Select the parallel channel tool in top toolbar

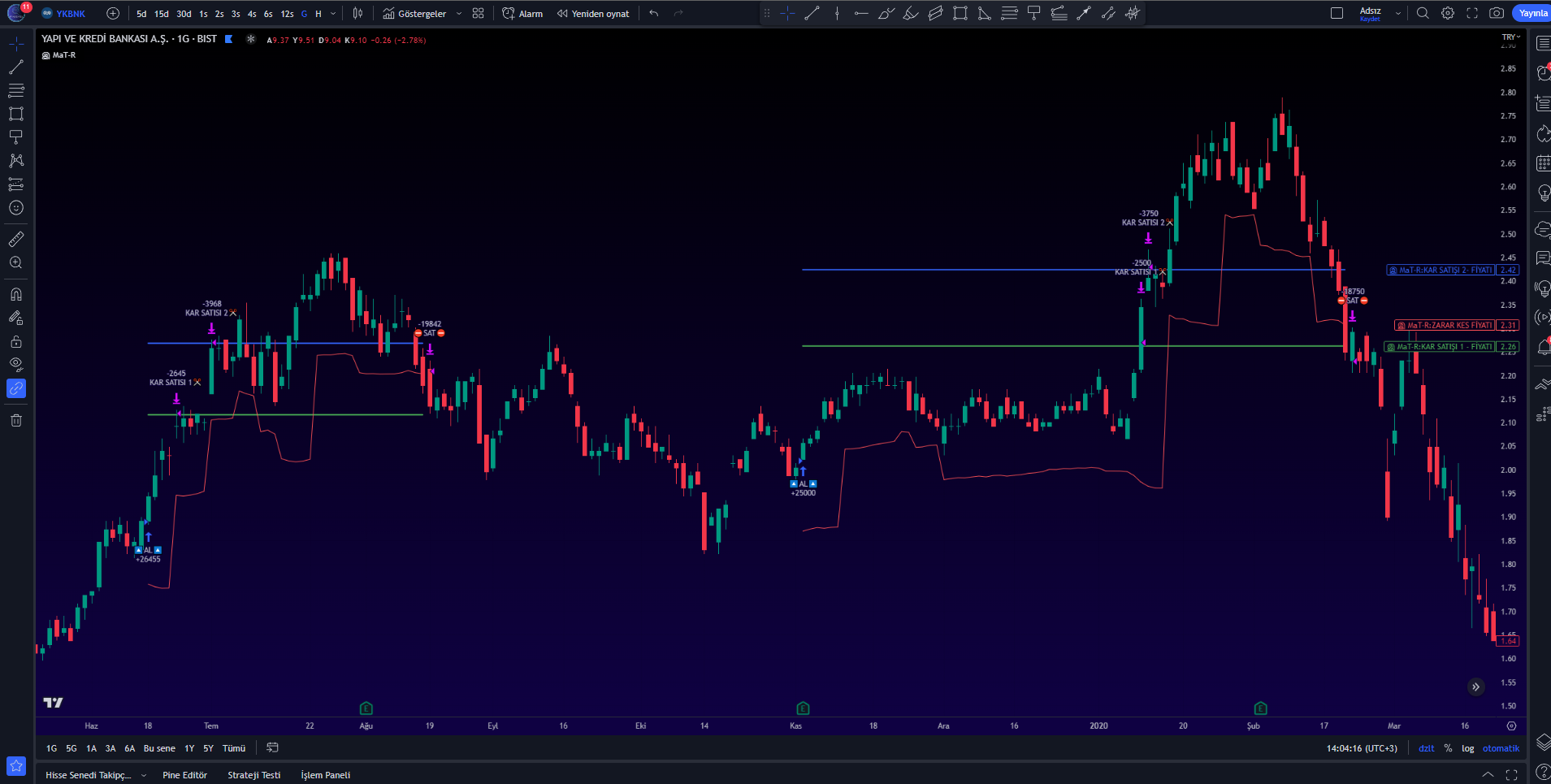pyautogui.click(x=936, y=13)
